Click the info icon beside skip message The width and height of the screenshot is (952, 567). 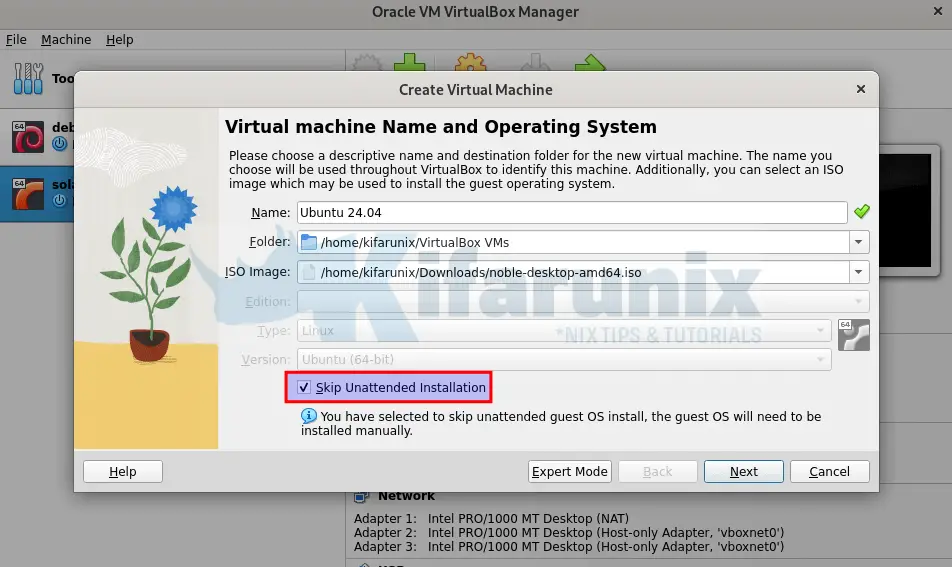[308, 416]
